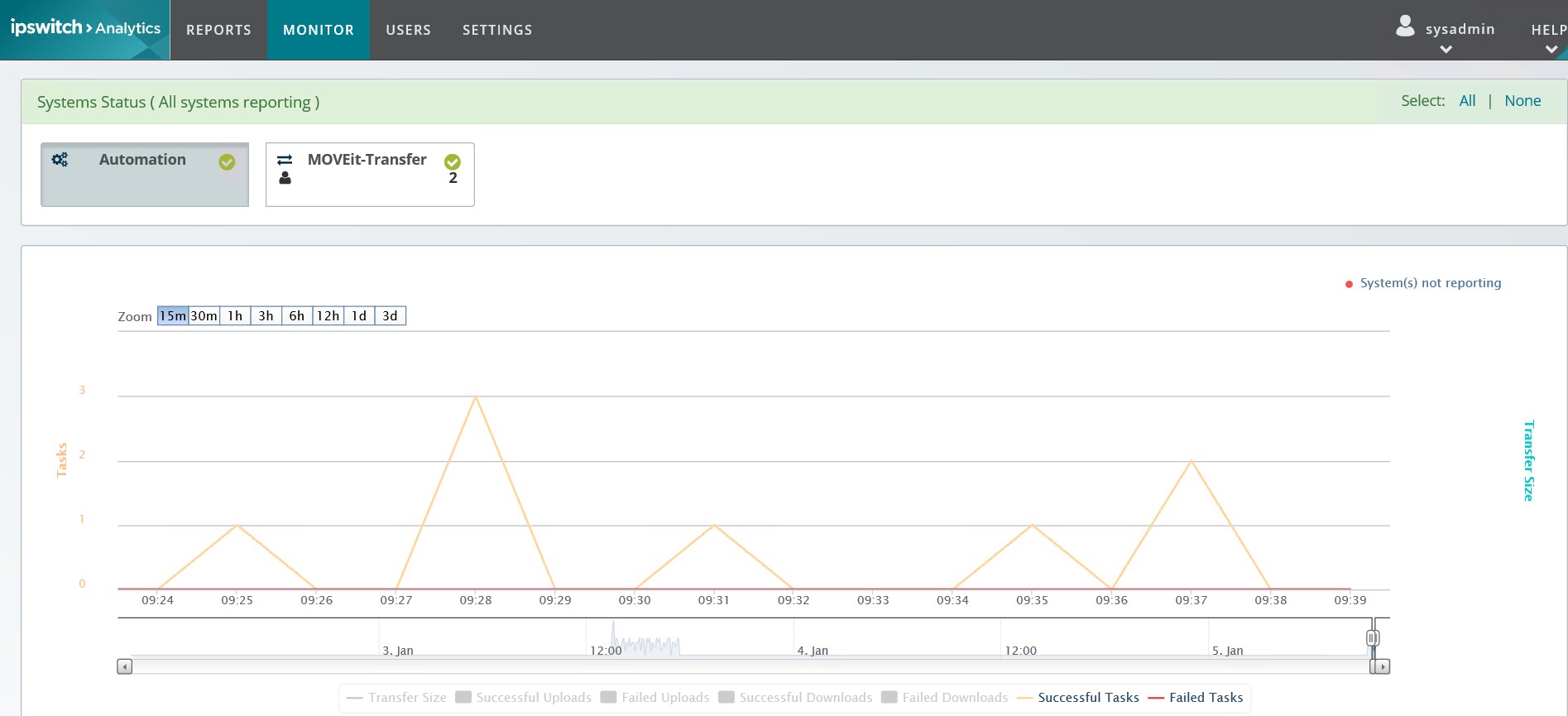The image size is (1568, 716).
Task: Click the scrollbar left arrow button
Action: [x=125, y=666]
